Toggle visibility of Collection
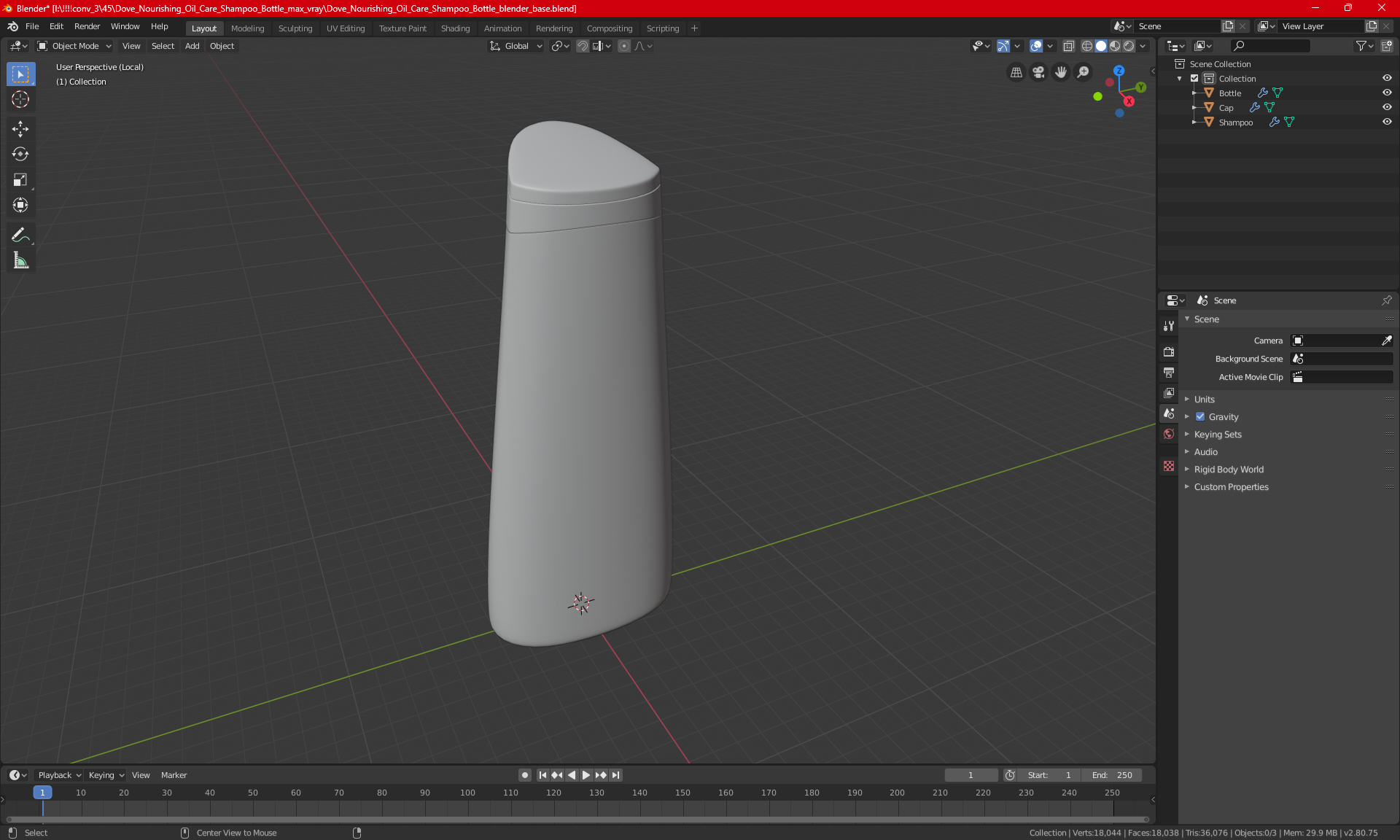Image resolution: width=1400 pixels, height=840 pixels. point(1387,78)
